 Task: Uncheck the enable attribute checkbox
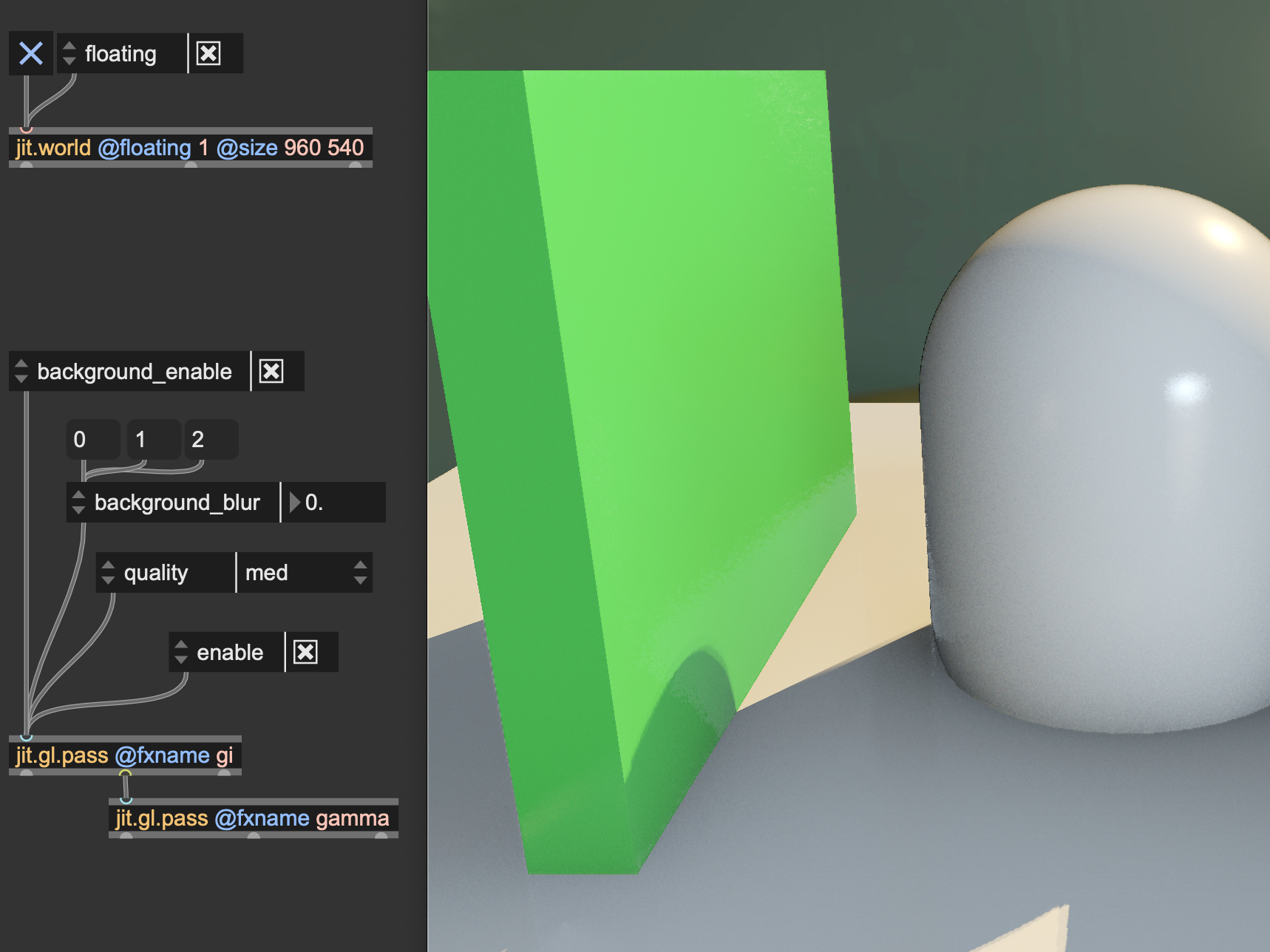coord(305,652)
